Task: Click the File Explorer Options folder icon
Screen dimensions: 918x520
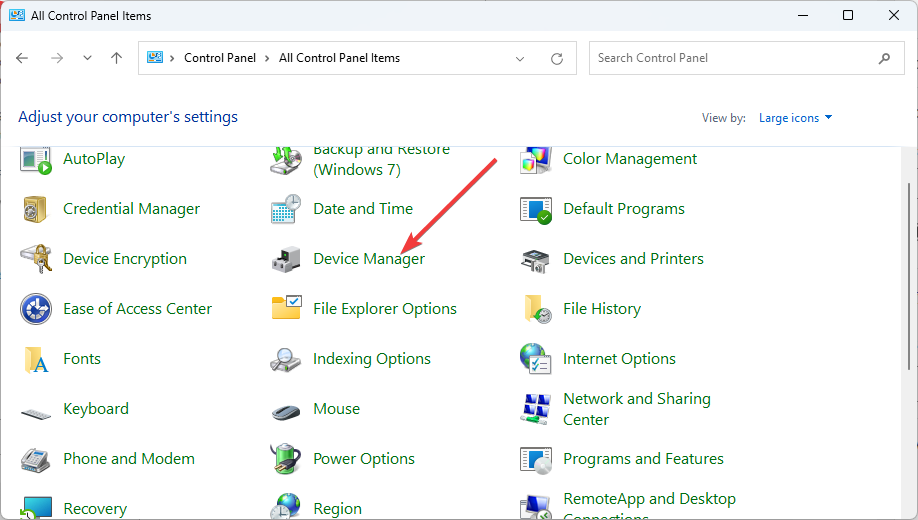Action: click(286, 307)
